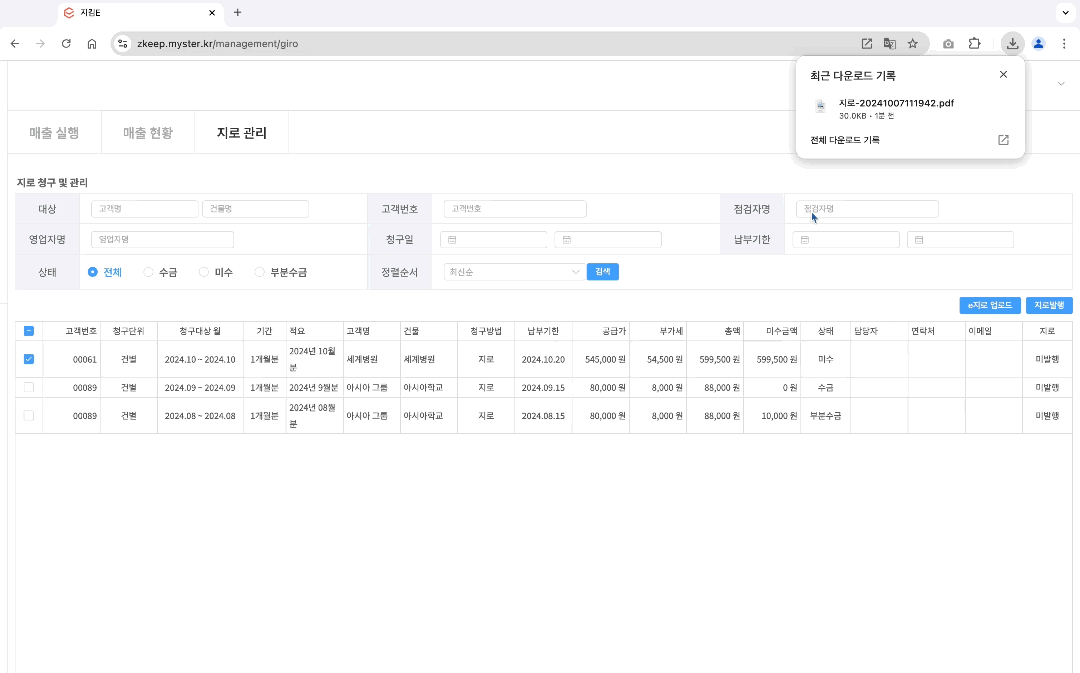Click the e지로 업로드 button

coord(990,305)
